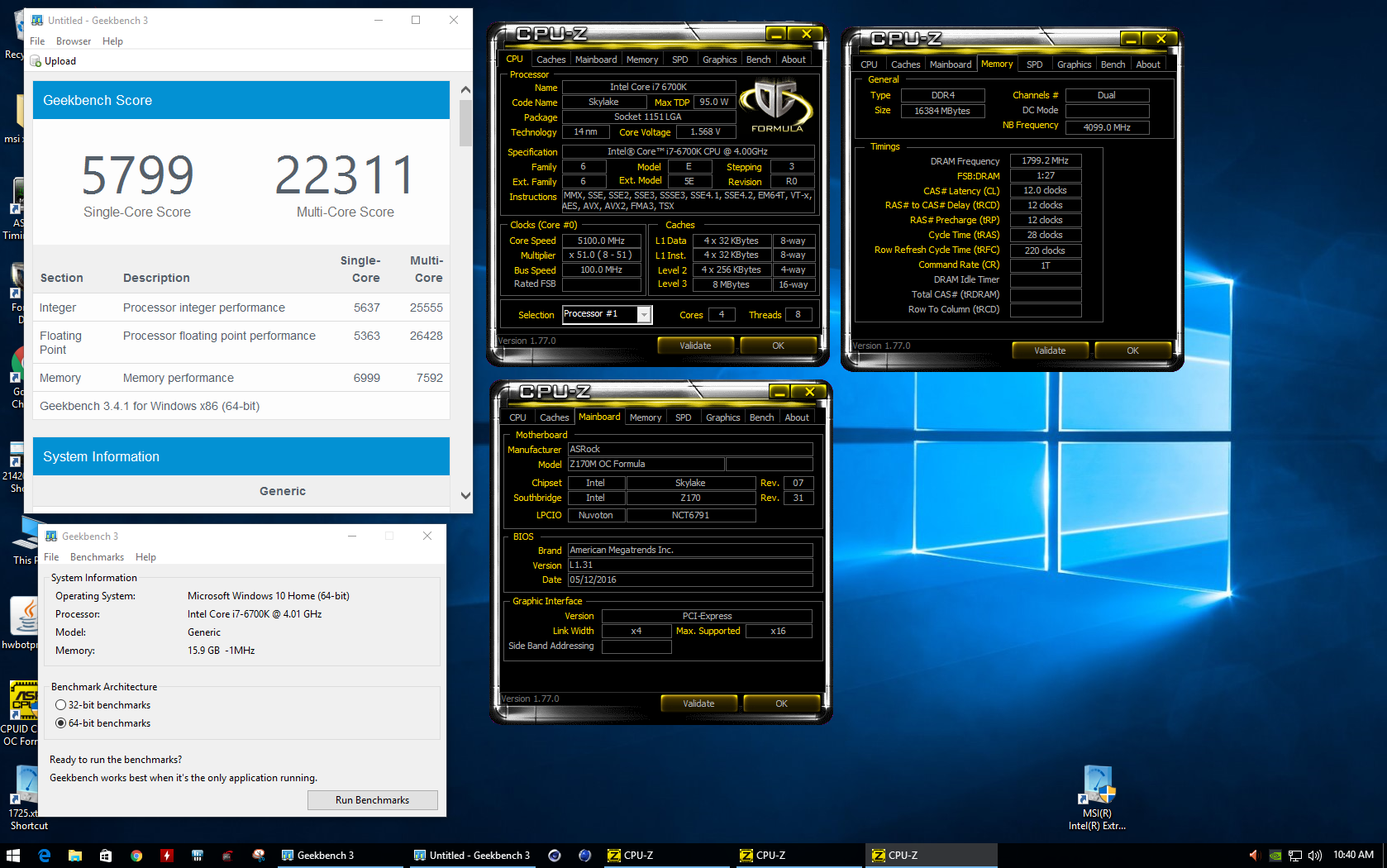
Task: Open the Windows Start menu
Action: pyautogui.click(x=13, y=856)
